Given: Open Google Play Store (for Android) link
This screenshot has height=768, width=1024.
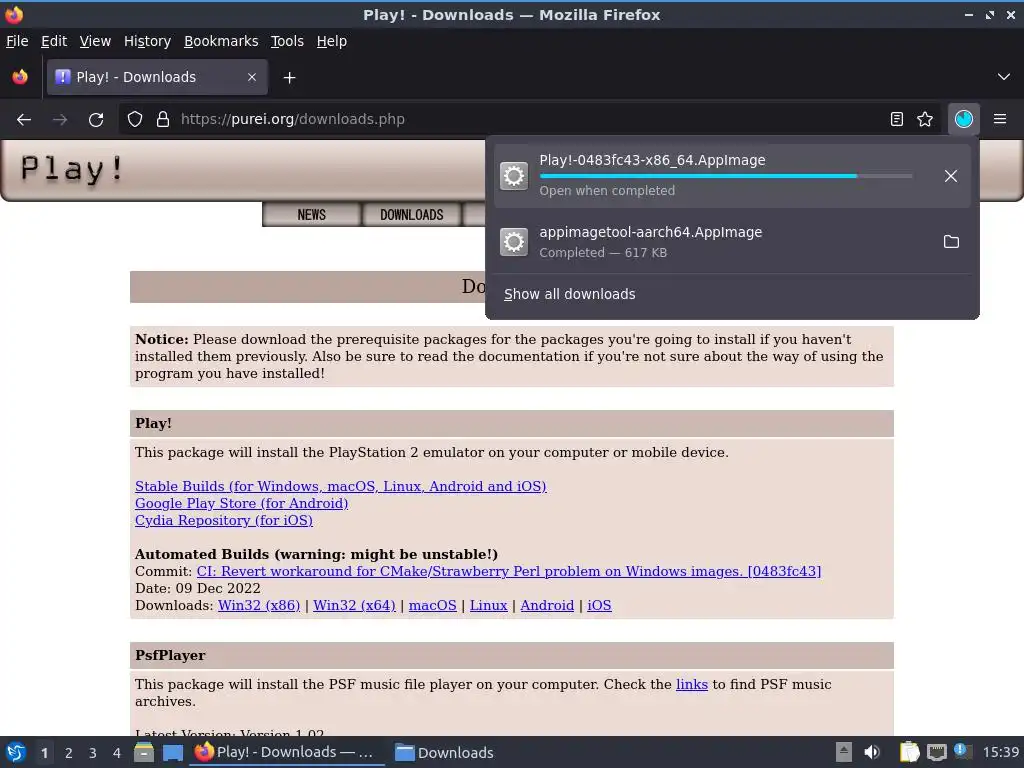Looking at the screenshot, I should [242, 504].
